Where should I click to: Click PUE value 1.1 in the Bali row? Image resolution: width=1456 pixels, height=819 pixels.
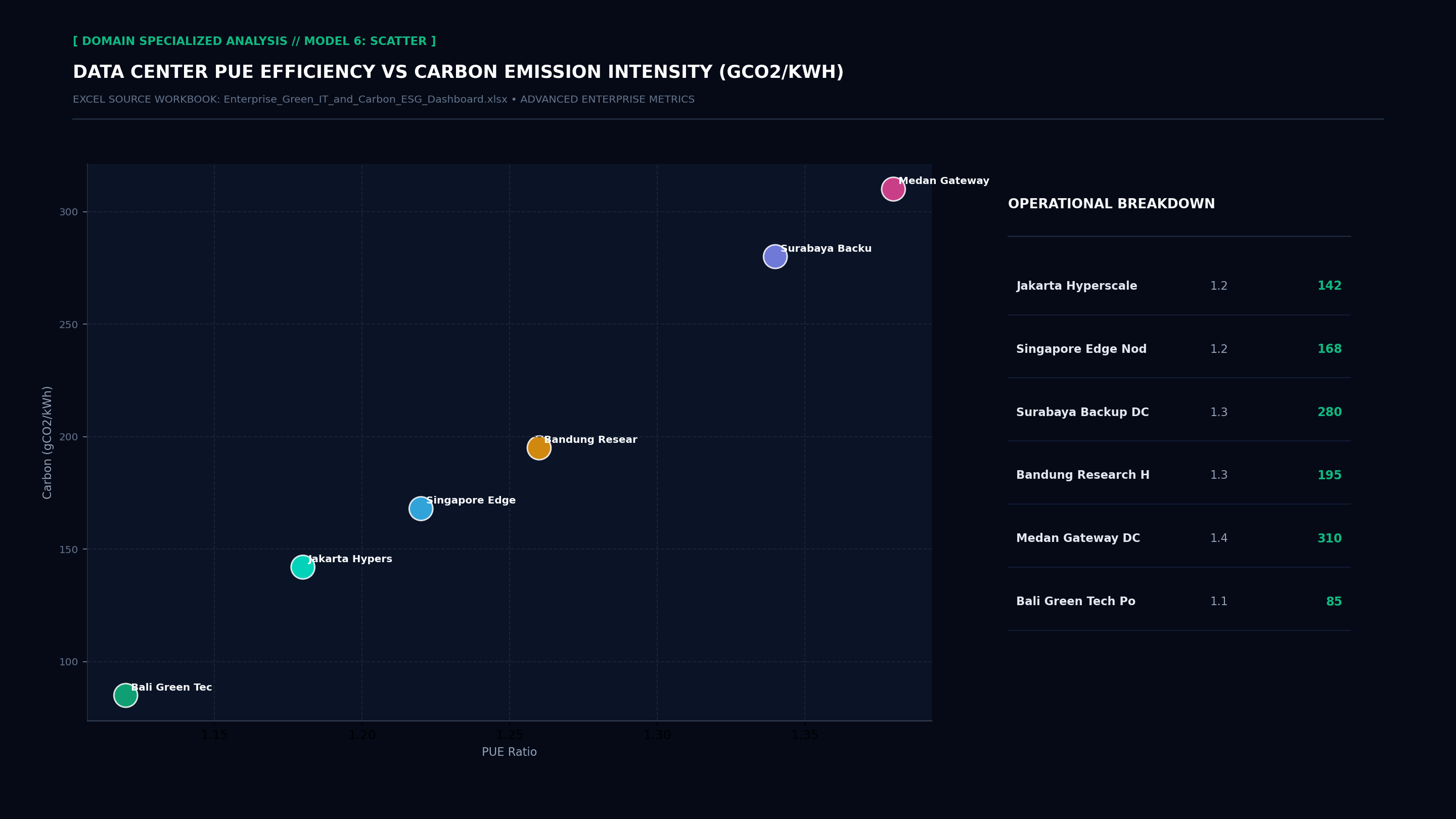point(1218,602)
